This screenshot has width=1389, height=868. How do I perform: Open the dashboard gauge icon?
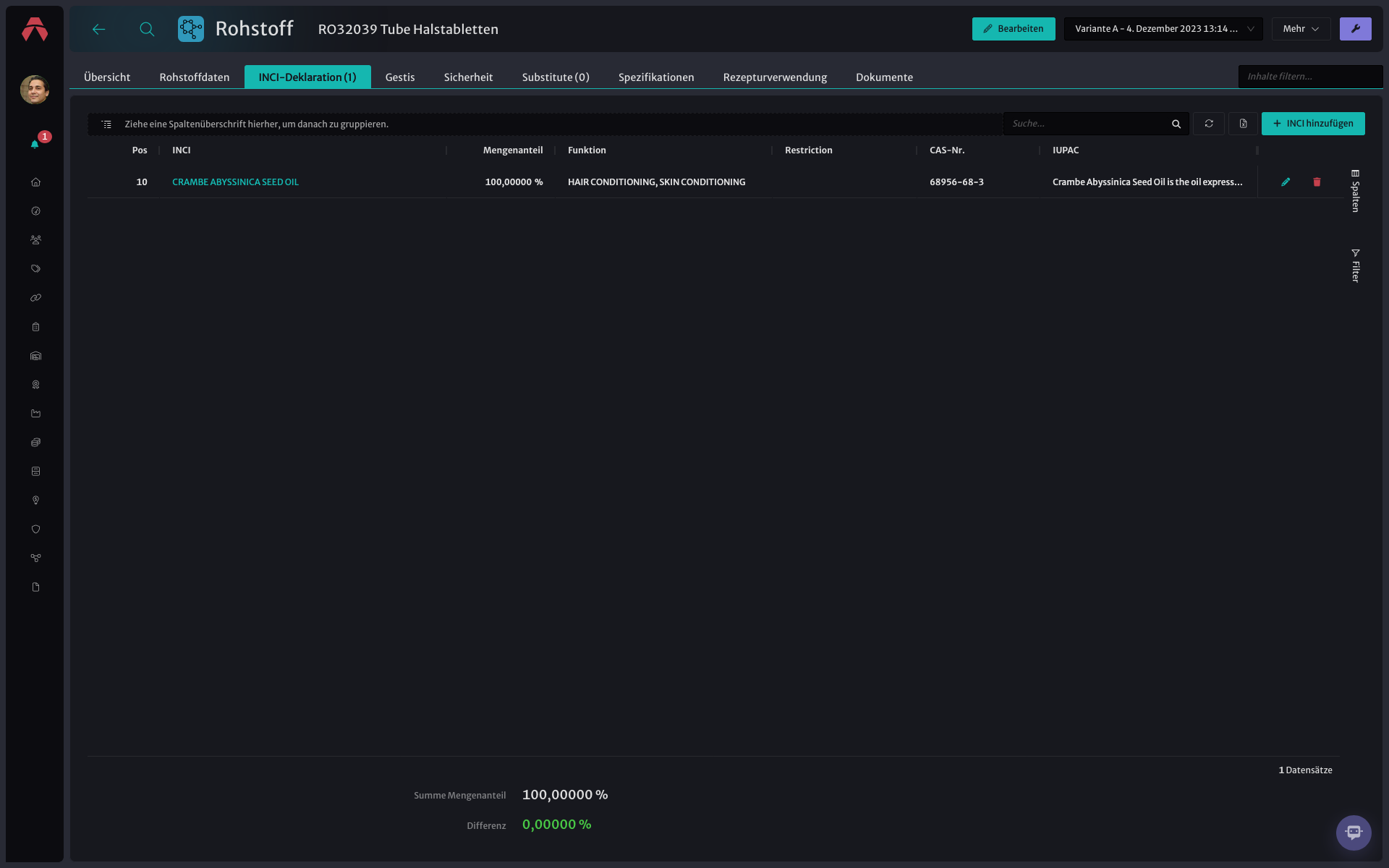coord(35,211)
